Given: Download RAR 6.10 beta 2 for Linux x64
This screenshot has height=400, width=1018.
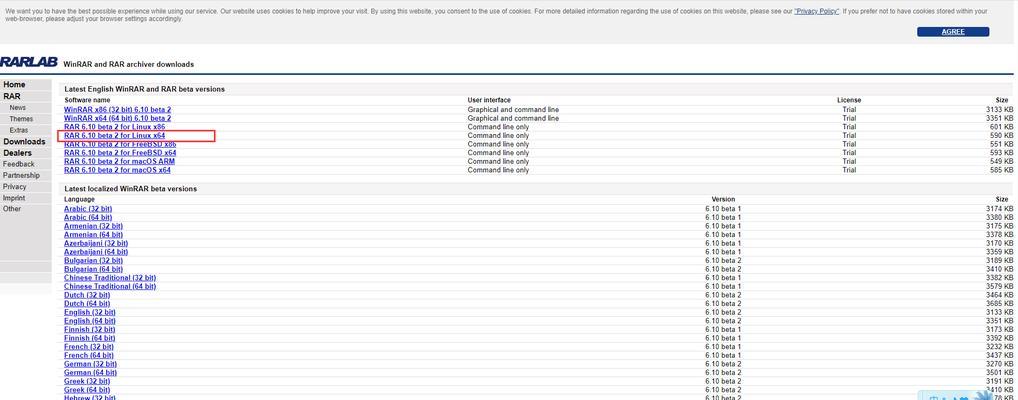Looking at the screenshot, I should coord(114,136).
